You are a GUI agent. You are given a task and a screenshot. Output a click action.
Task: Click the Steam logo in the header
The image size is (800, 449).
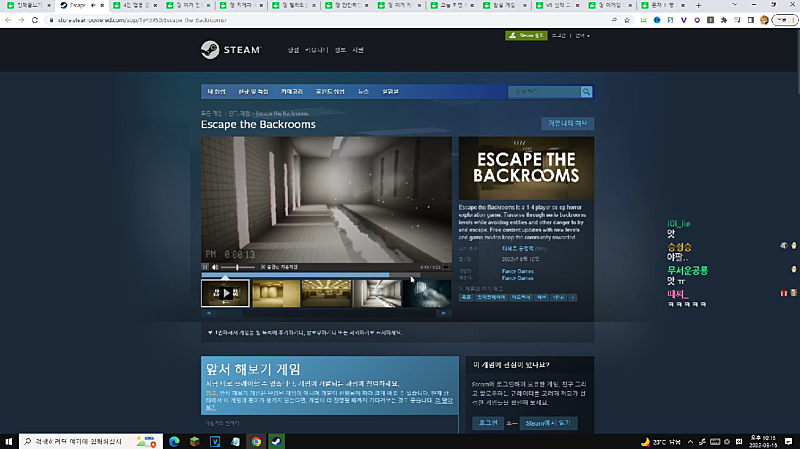click(x=231, y=49)
